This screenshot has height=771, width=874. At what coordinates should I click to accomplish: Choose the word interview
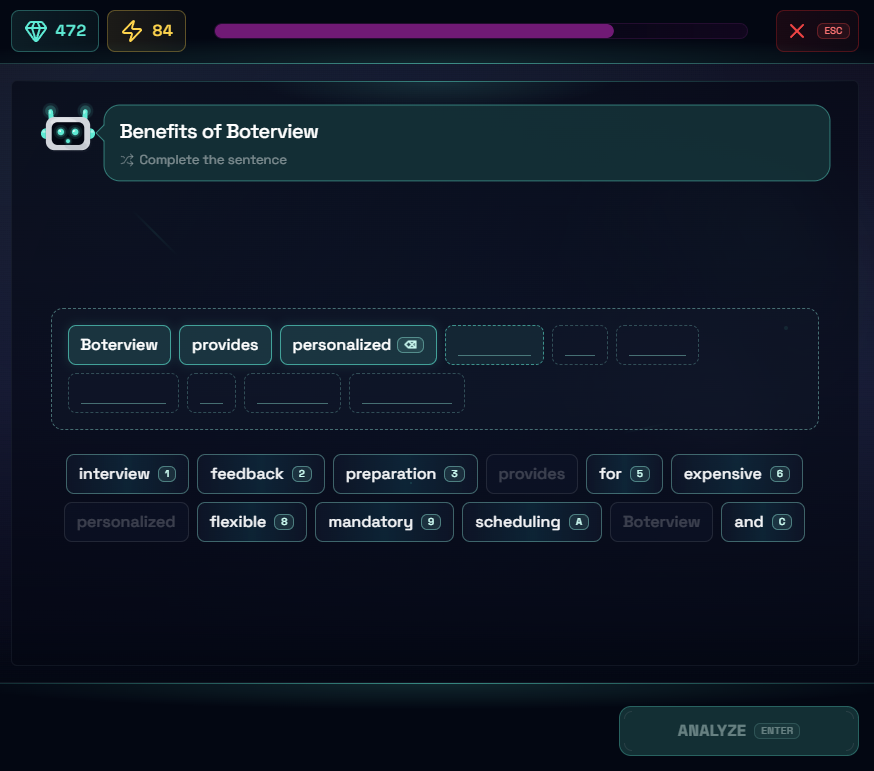127,474
